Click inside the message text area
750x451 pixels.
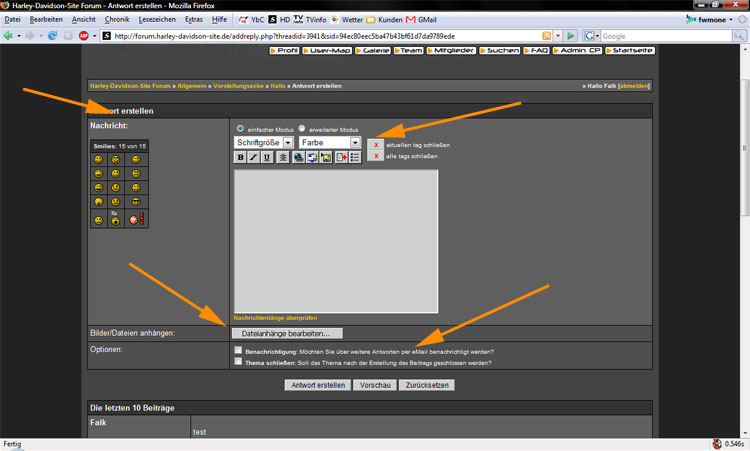coord(335,240)
